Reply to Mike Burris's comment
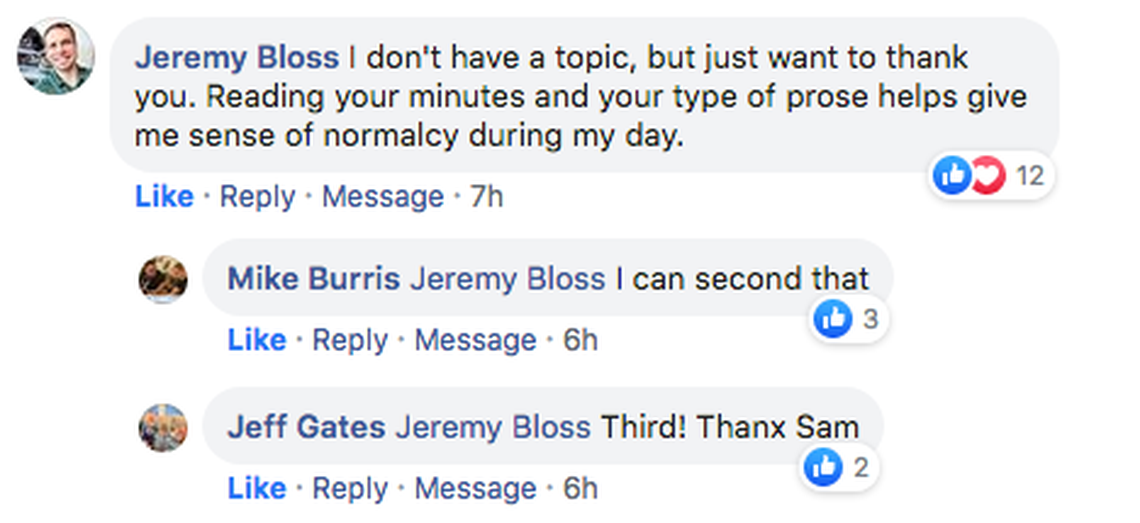1140x523 pixels. (x=350, y=340)
